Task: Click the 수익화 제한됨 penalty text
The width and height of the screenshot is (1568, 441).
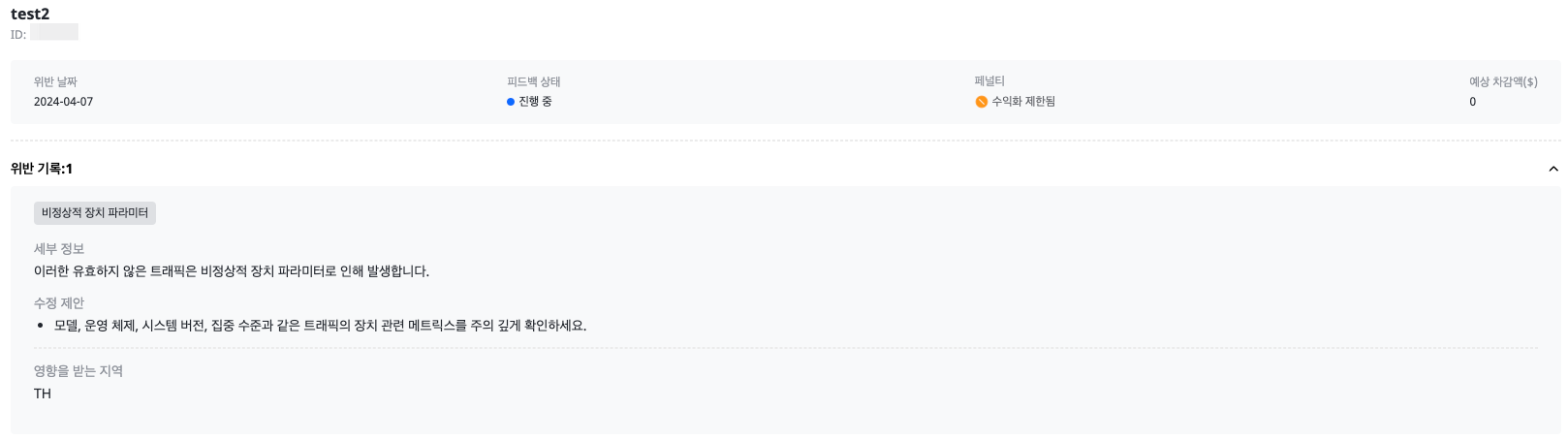Action: (x=1023, y=102)
